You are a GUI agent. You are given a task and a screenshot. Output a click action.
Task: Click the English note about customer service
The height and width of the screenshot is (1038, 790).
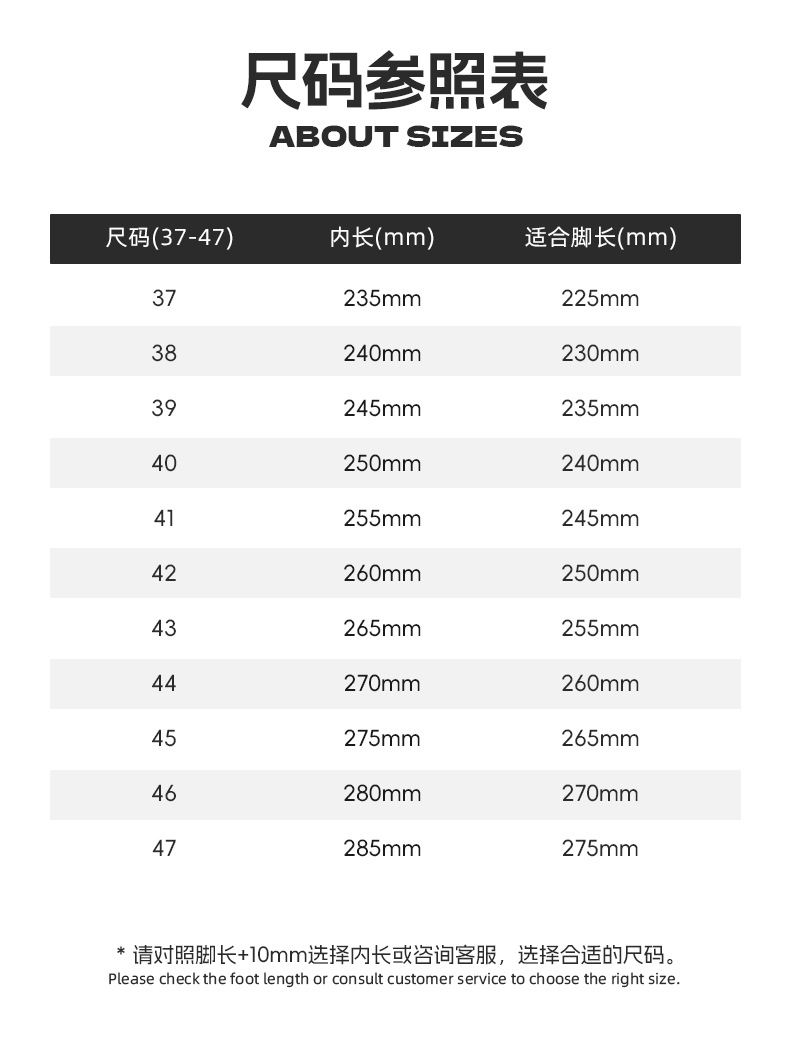point(394,979)
